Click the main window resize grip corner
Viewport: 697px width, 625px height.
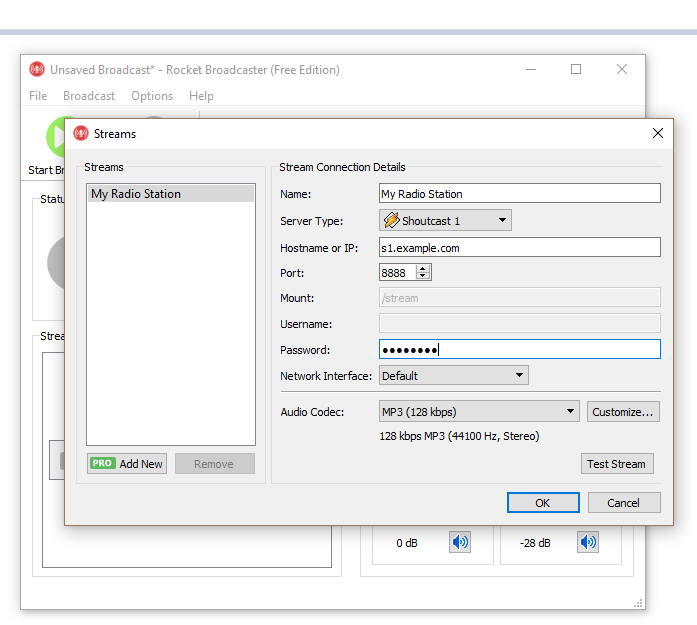click(x=638, y=603)
